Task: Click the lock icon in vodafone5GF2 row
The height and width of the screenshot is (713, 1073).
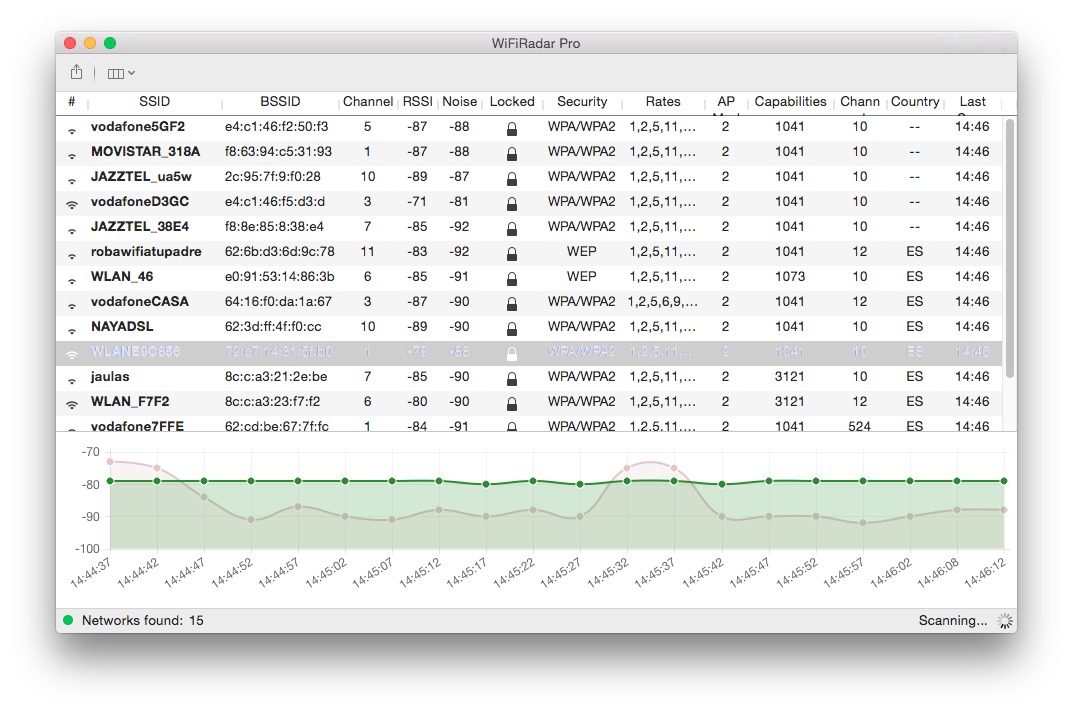Action: point(511,128)
